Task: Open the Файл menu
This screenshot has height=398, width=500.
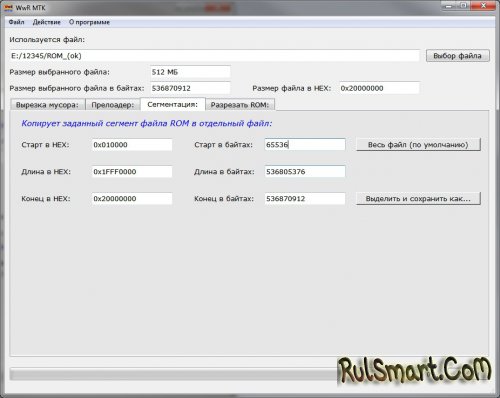Action: tap(16, 22)
